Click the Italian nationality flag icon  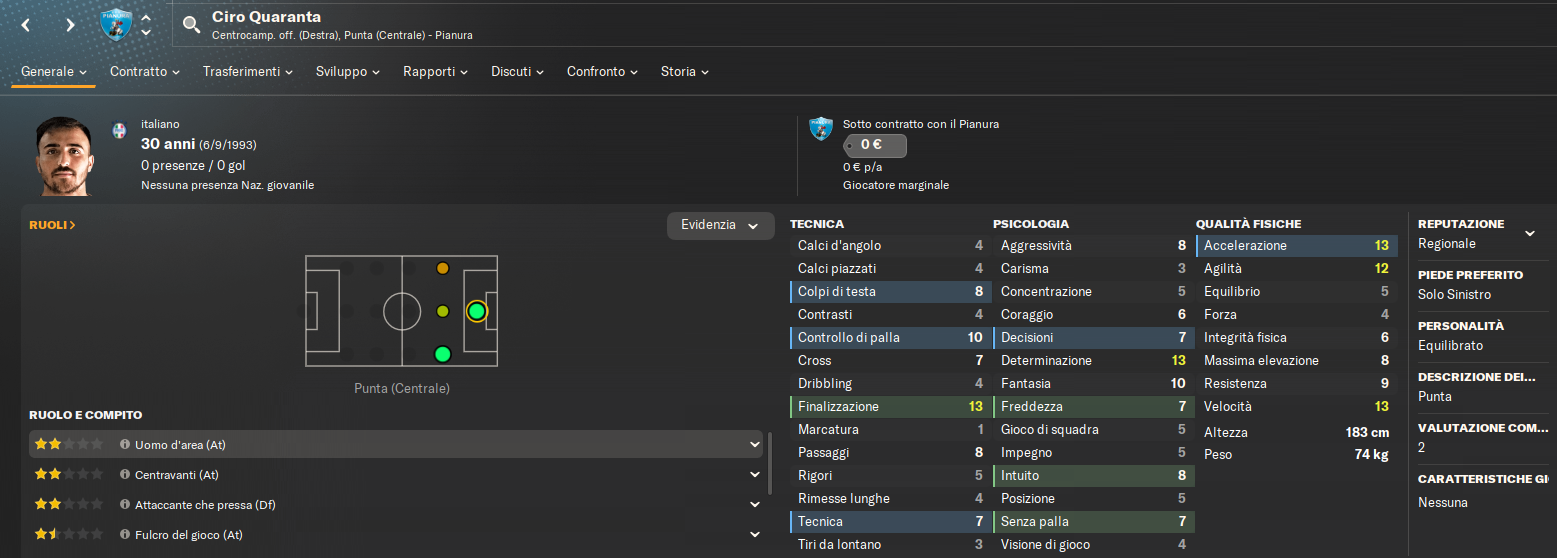(x=119, y=131)
